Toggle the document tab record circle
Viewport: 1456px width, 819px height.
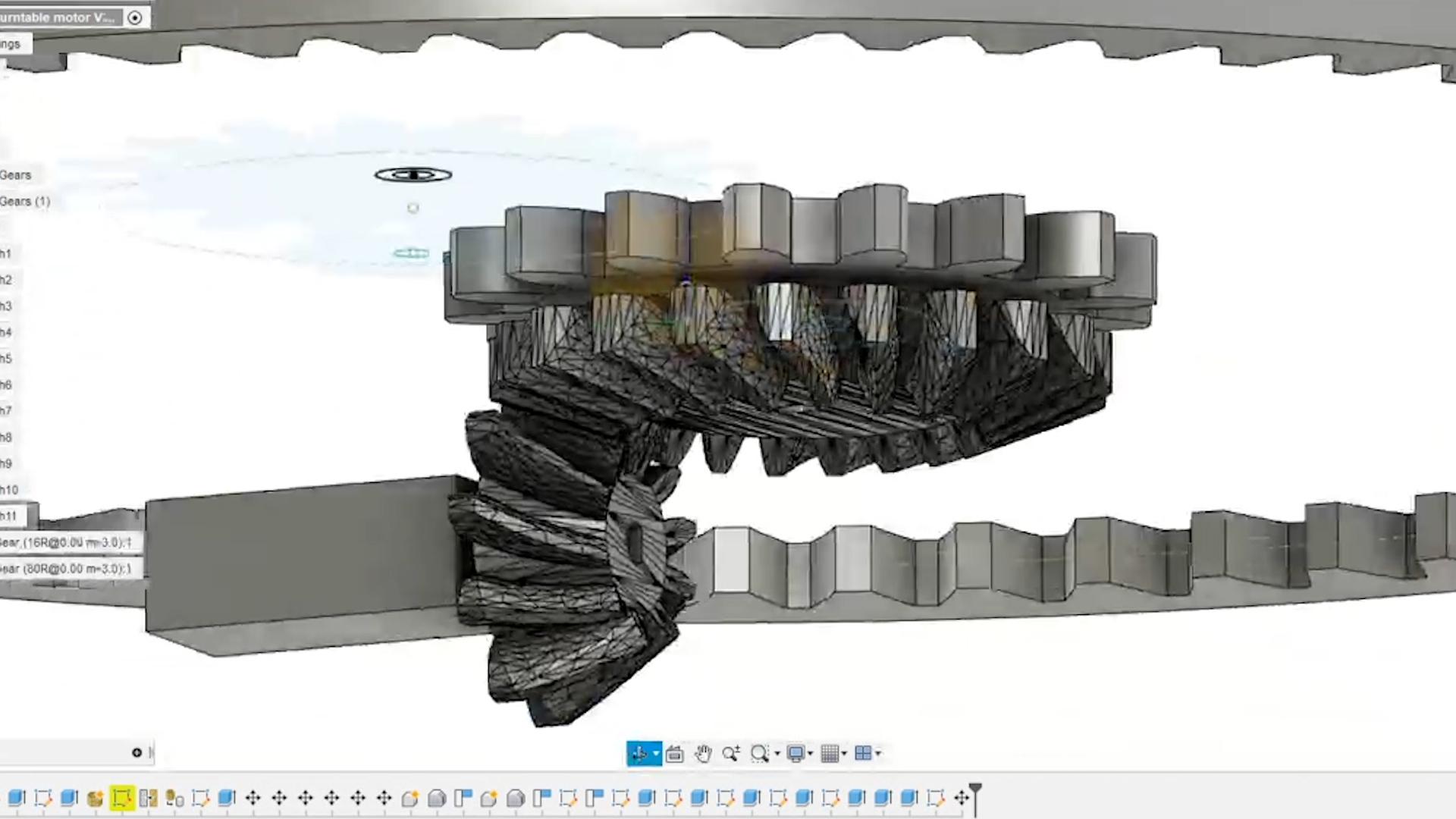(135, 17)
